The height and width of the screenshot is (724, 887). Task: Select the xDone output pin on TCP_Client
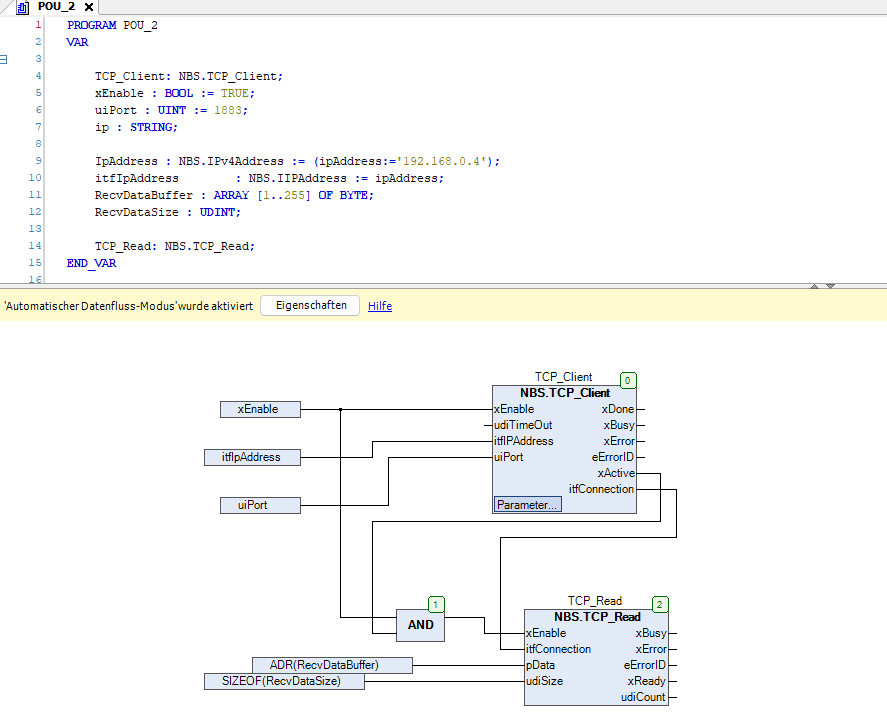tap(618, 409)
